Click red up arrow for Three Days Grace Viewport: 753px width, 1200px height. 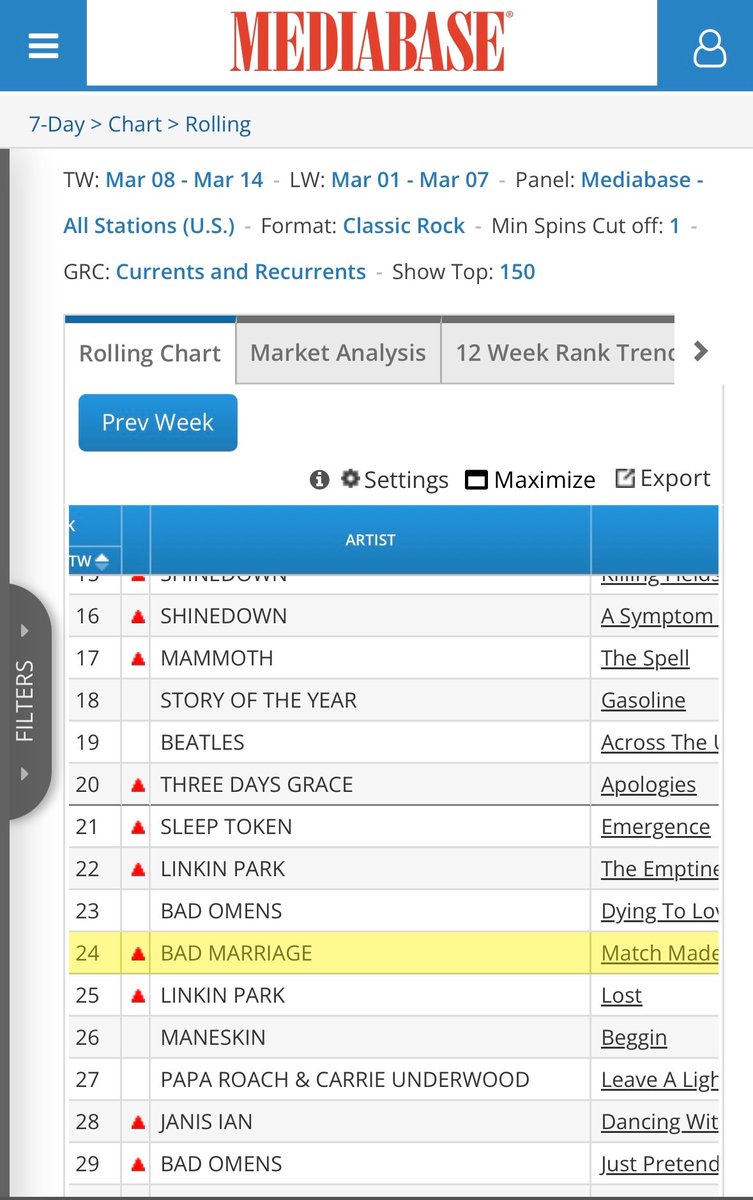pos(138,786)
